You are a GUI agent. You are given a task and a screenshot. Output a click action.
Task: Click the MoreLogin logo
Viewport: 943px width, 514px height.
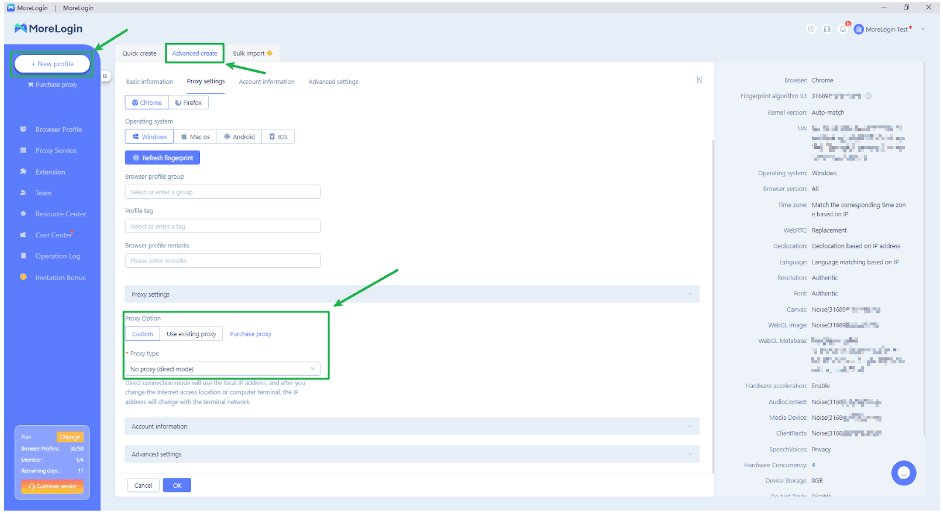[49, 28]
